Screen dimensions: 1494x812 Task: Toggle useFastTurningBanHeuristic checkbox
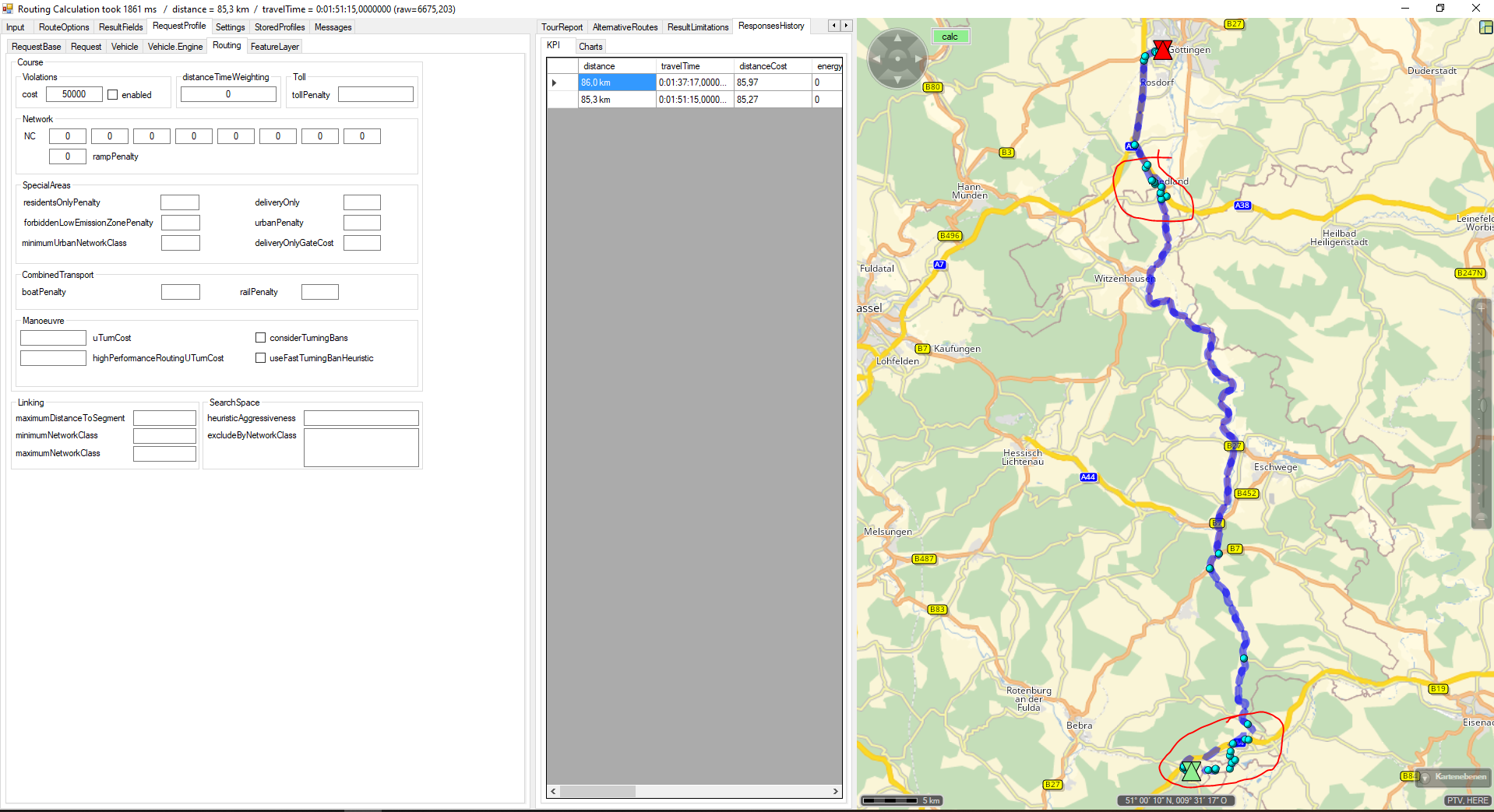point(260,358)
